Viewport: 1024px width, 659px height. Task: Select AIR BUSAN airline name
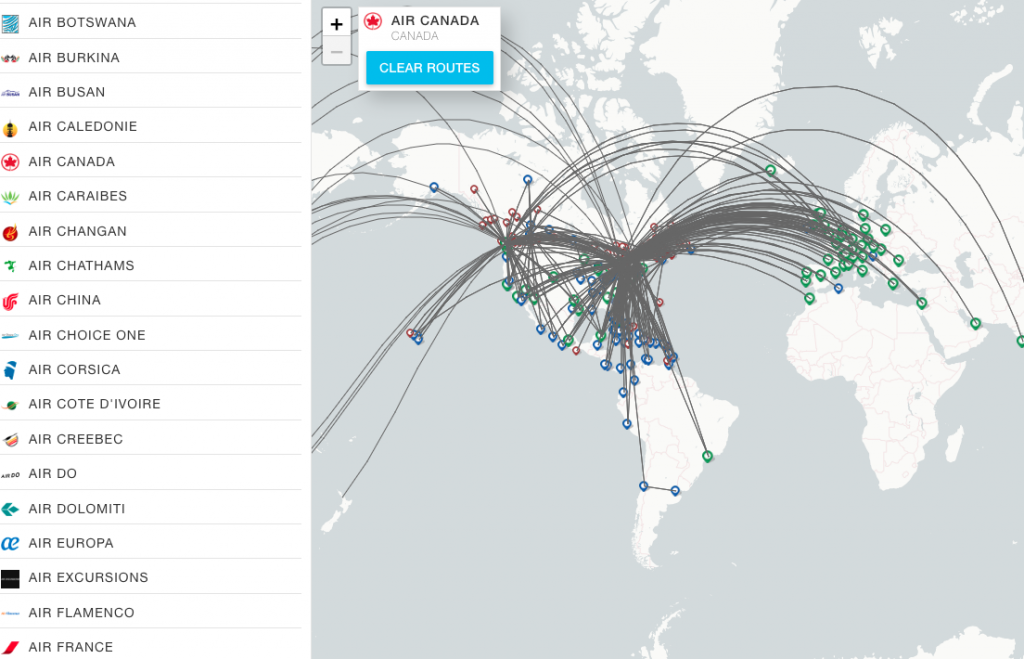(x=67, y=92)
